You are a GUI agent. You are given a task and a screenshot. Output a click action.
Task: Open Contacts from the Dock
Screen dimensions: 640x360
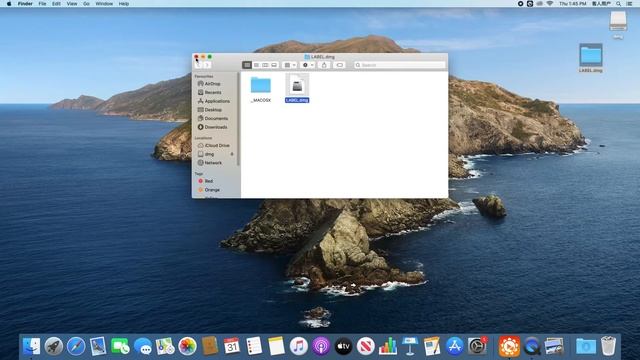point(209,347)
